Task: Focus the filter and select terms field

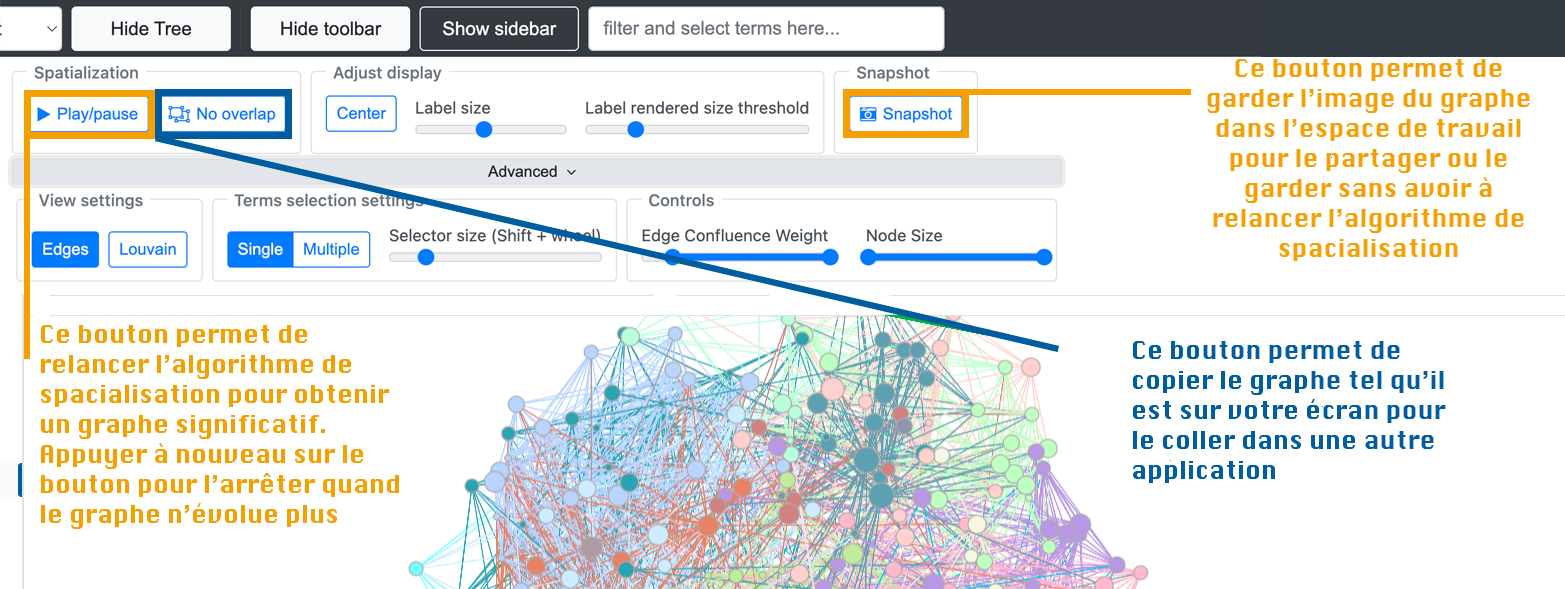Action: pyautogui.click(x=766, y=29)
